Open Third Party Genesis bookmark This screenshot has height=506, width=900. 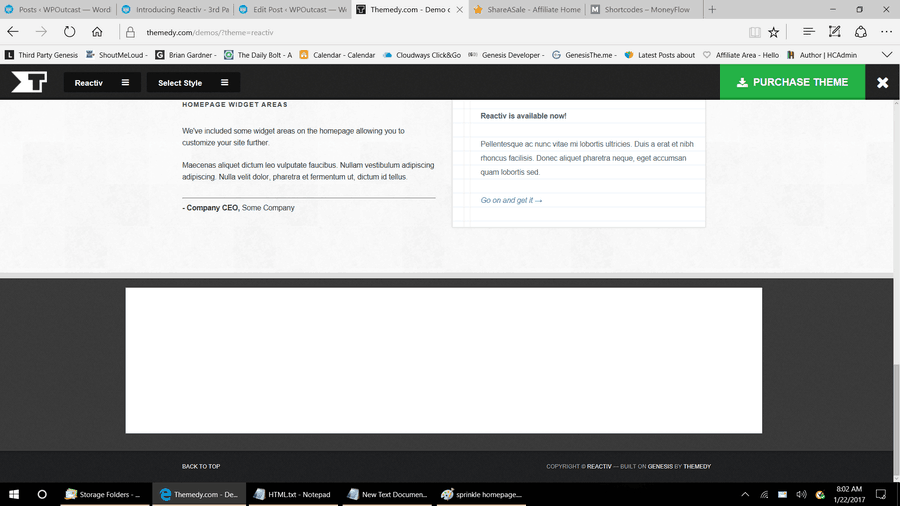[41, 55]
